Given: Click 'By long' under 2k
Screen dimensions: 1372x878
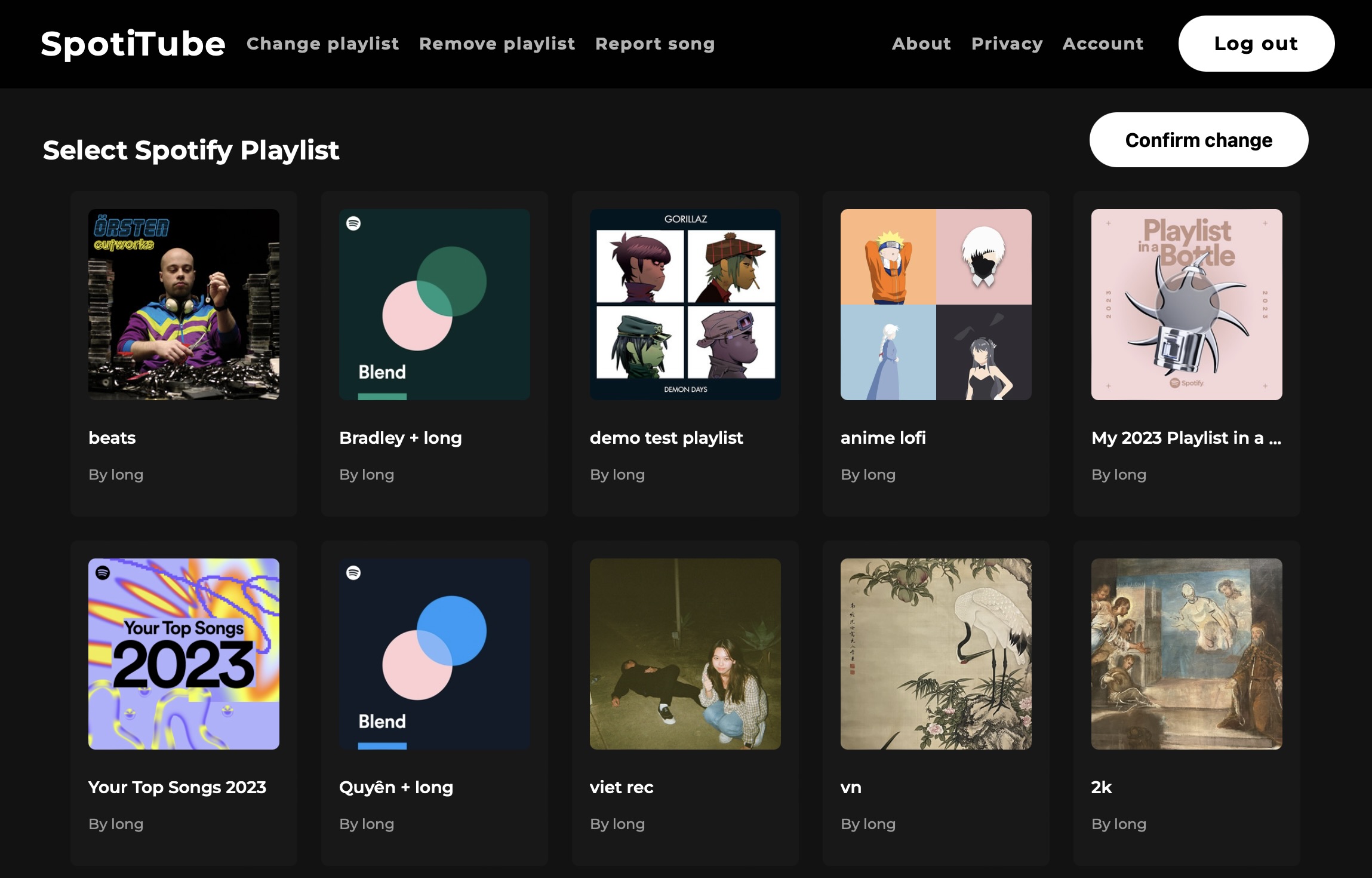Looking at the screenshot, I should point(1119,824).
